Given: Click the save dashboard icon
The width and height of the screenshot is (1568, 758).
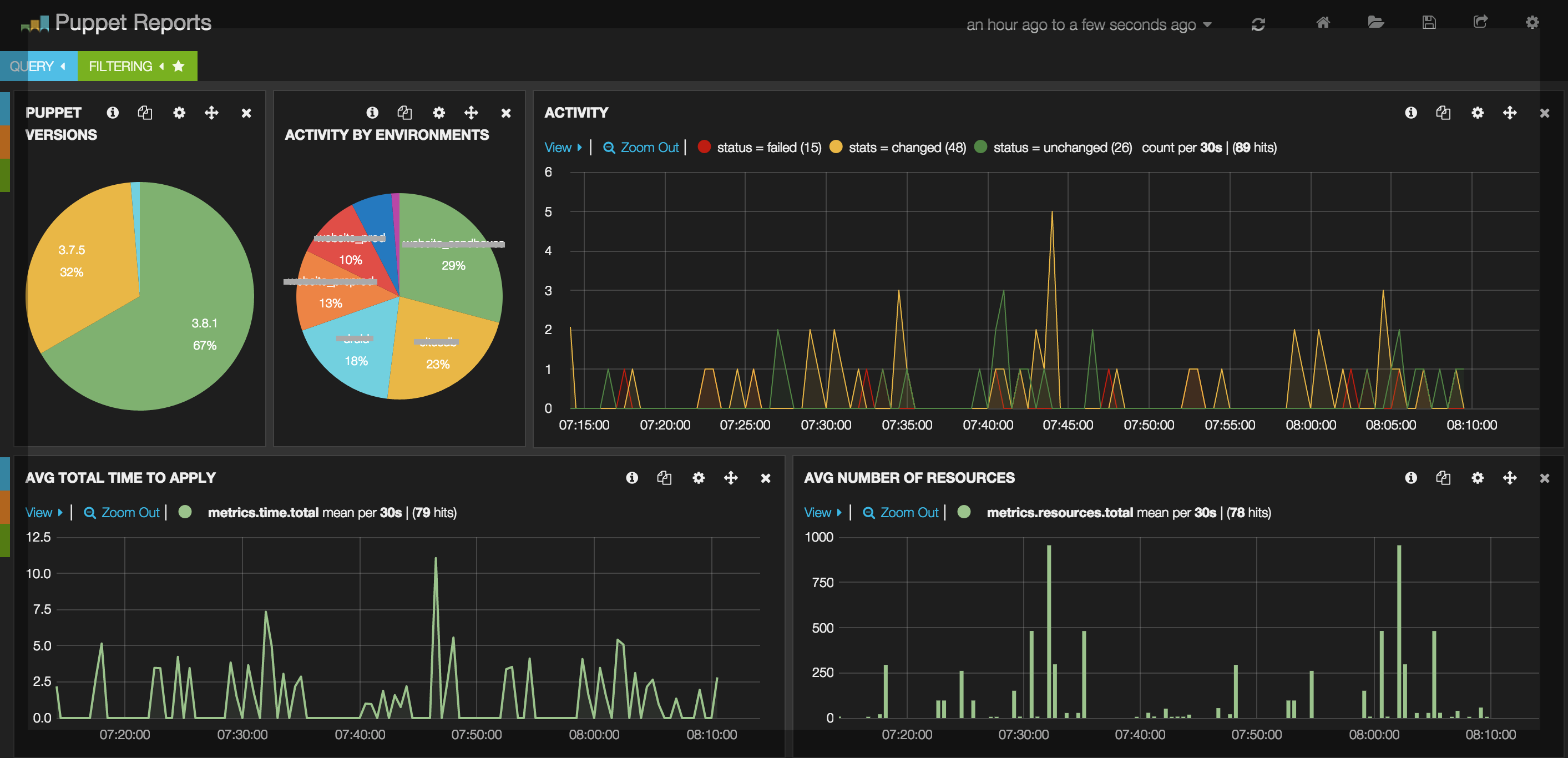Looking at the screenshot, I should click(x=1429, y=23).
